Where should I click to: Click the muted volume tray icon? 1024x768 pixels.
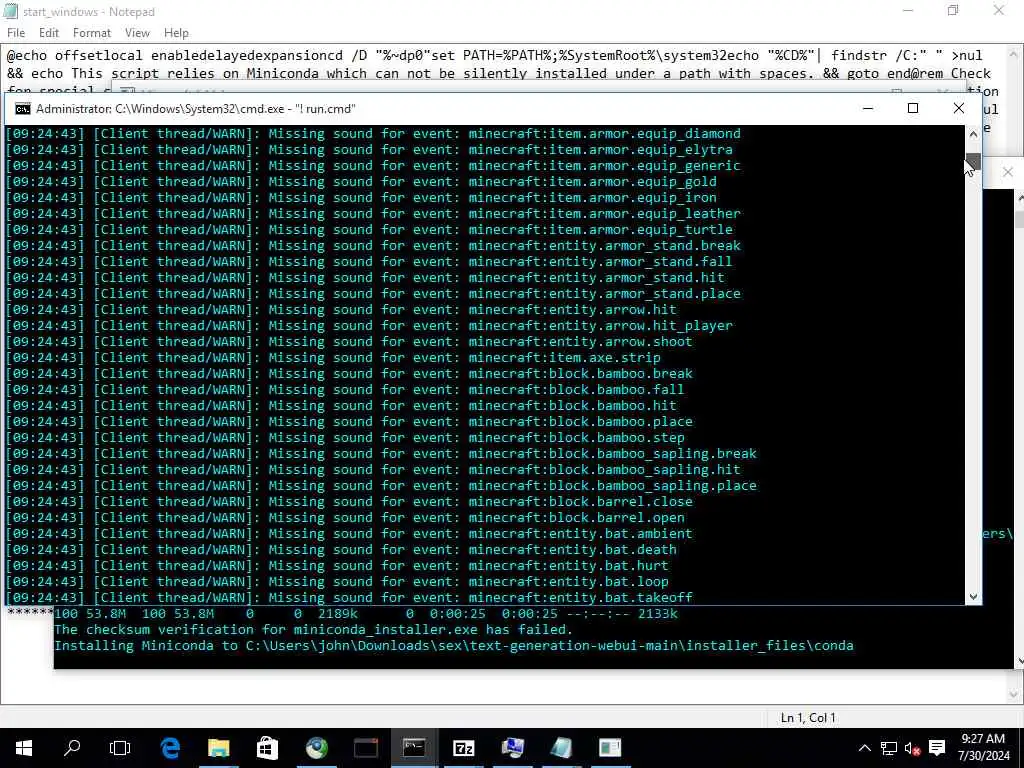[912, 748]
